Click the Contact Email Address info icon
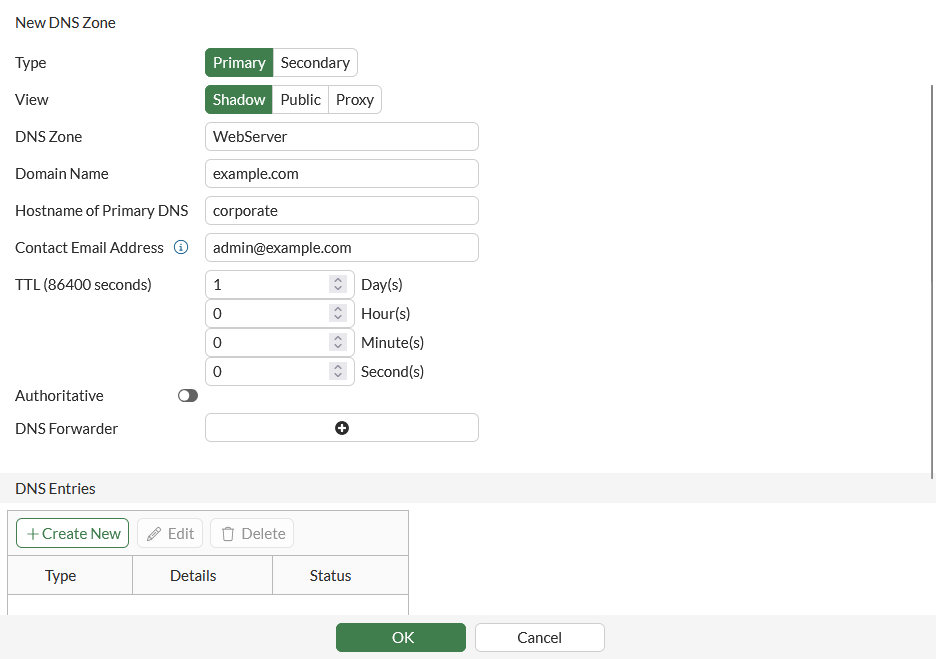The width and height of the screenshot is (936, 659). coord(181,247)
